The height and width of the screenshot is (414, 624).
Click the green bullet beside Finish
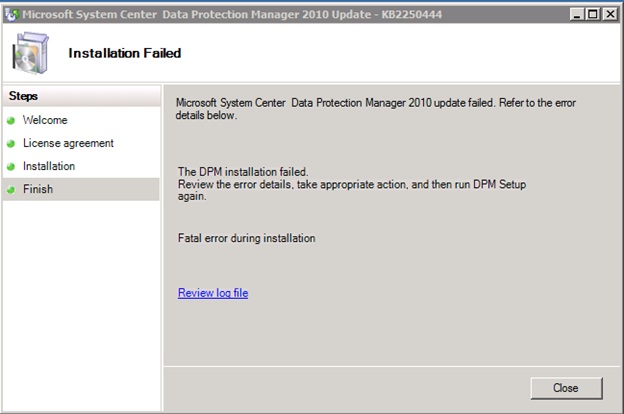click(11, 189)
